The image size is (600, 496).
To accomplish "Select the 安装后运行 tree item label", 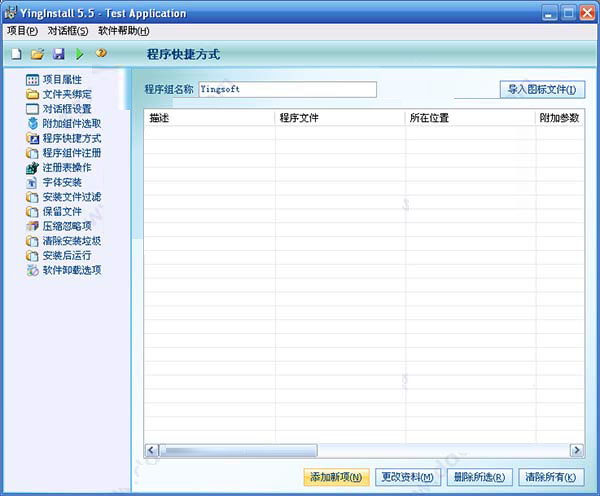I will 67,255.
